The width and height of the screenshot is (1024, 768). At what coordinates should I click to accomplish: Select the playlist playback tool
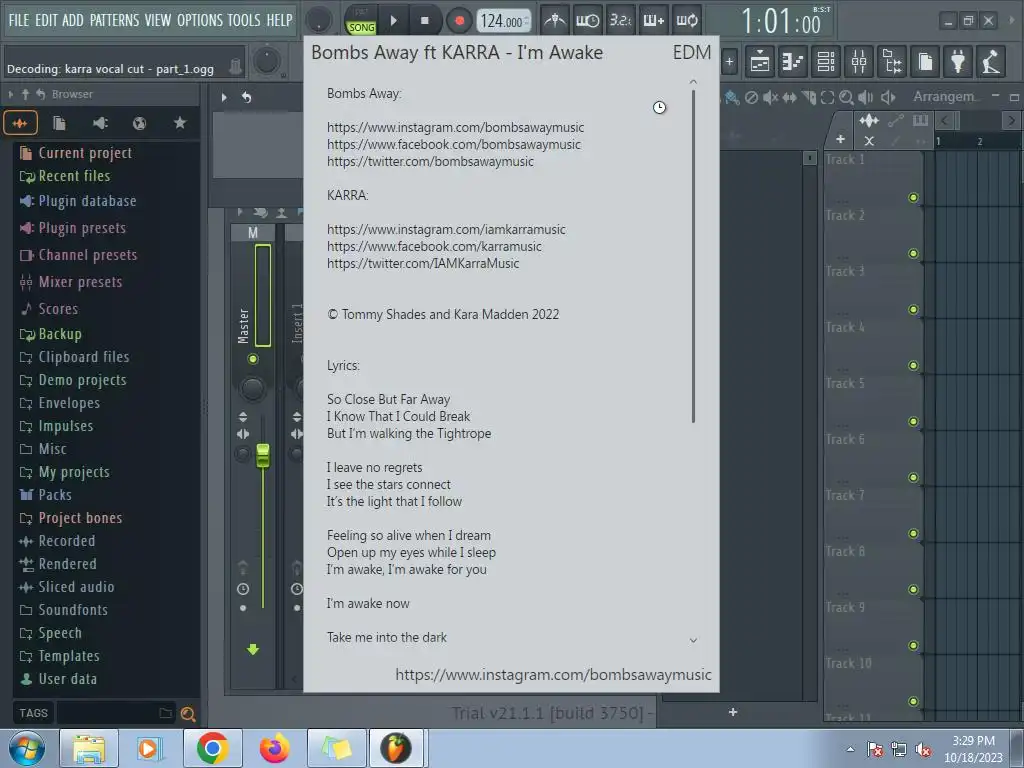(865, 97)
